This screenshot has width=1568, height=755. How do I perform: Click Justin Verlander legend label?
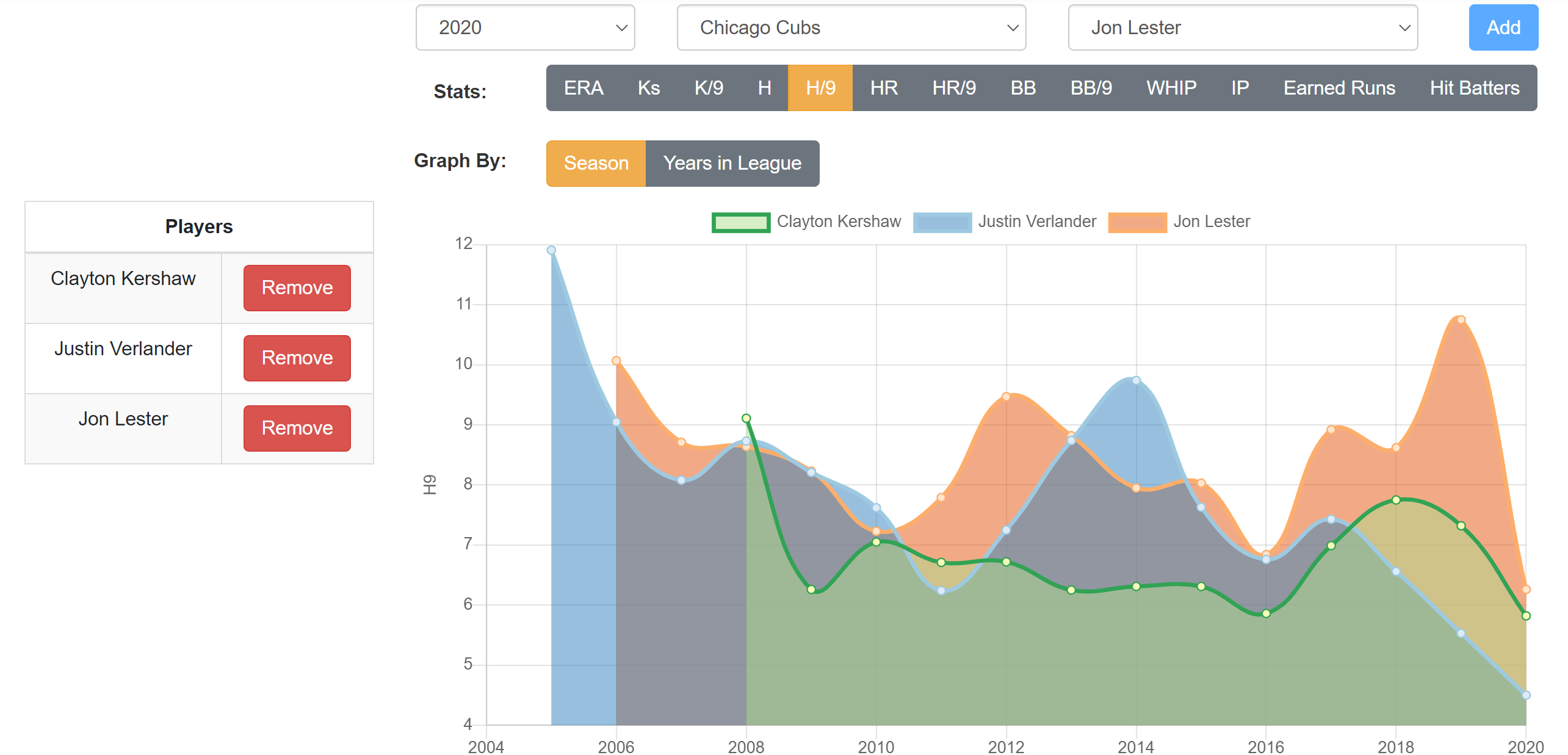point(1037,222)
